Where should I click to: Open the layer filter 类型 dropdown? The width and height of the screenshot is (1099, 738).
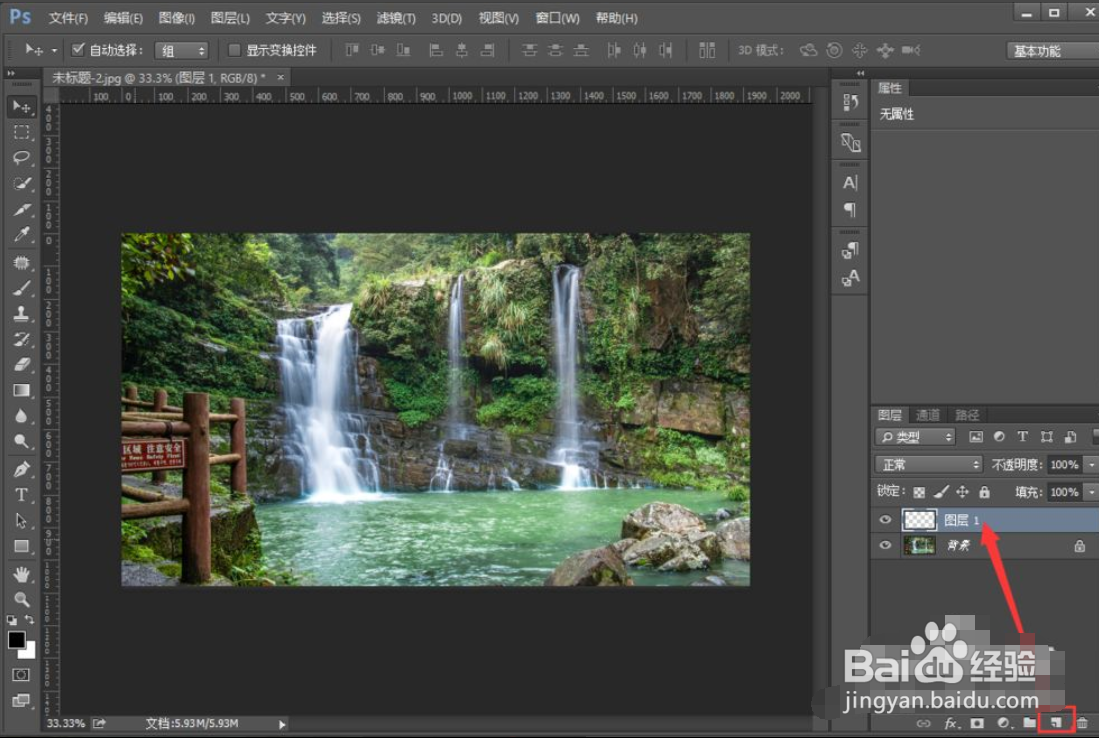915,437
